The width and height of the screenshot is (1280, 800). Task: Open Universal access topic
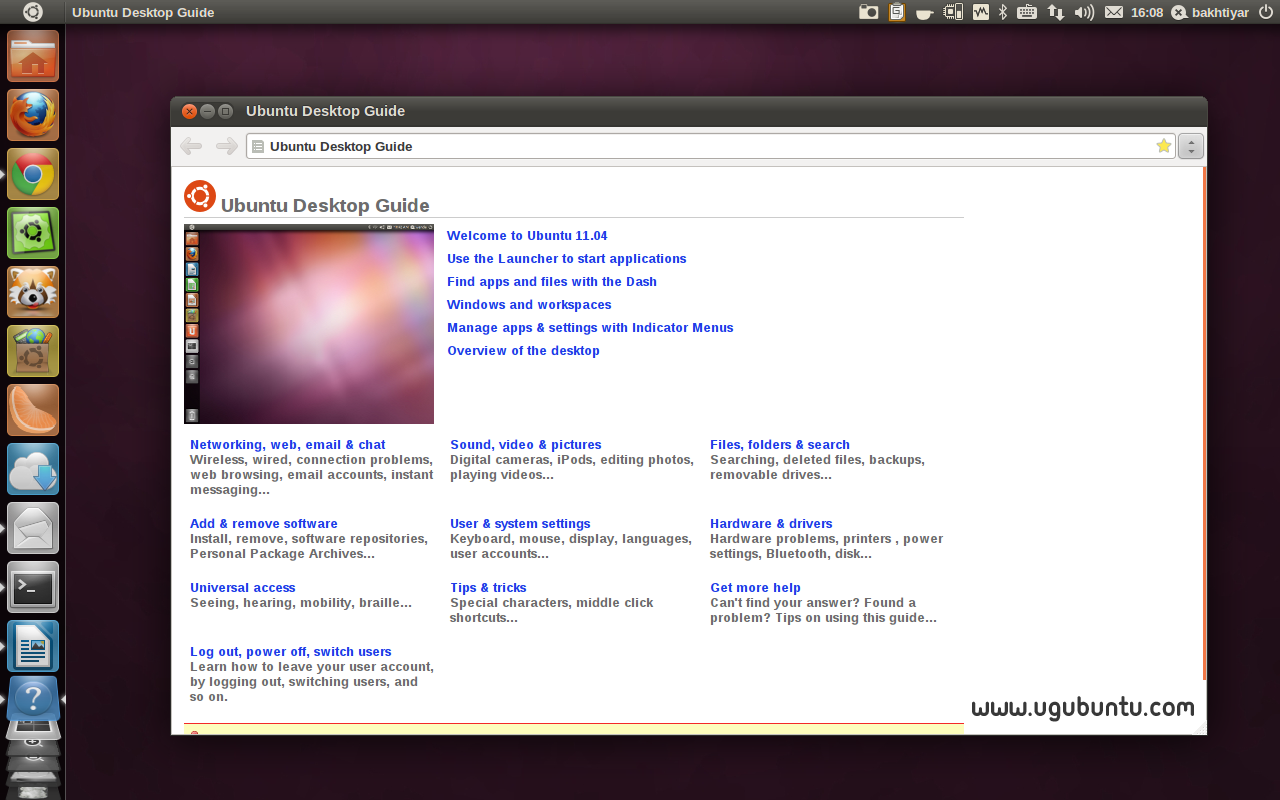(243, 588)
